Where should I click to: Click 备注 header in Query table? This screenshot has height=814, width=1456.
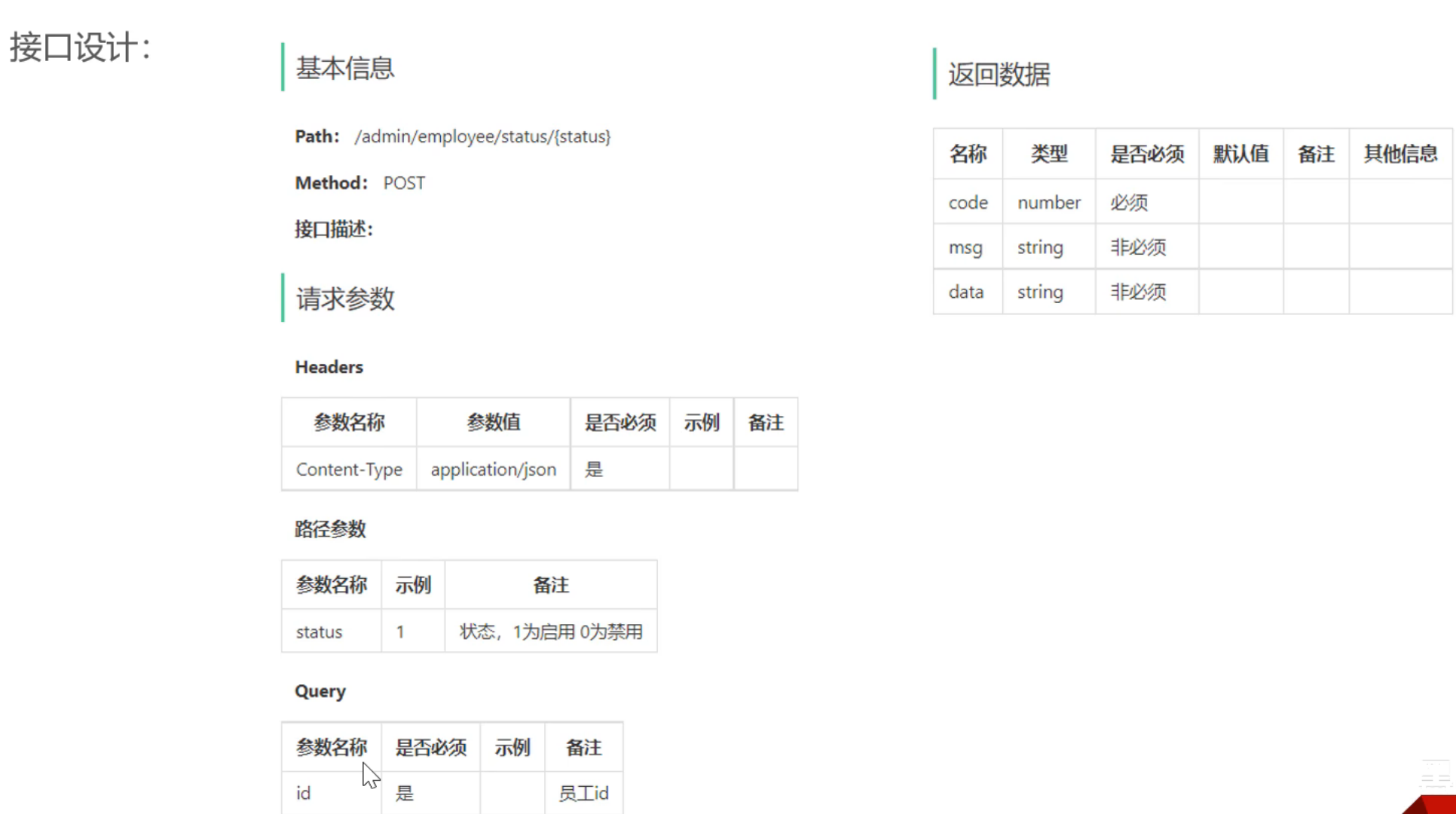click(584, 747)
